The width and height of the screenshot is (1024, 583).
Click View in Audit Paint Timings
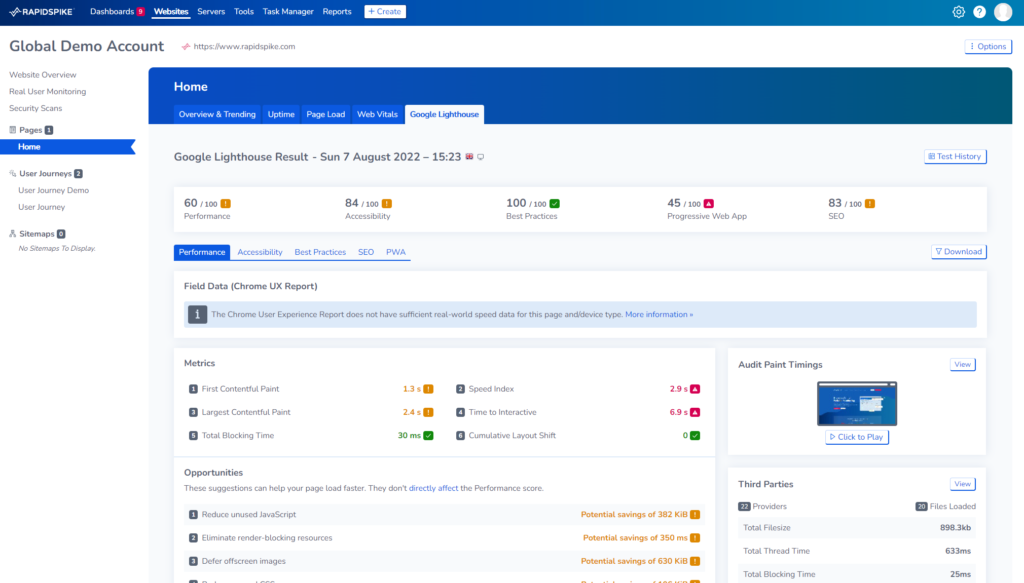pyautogui.click(x=963, y=364)
